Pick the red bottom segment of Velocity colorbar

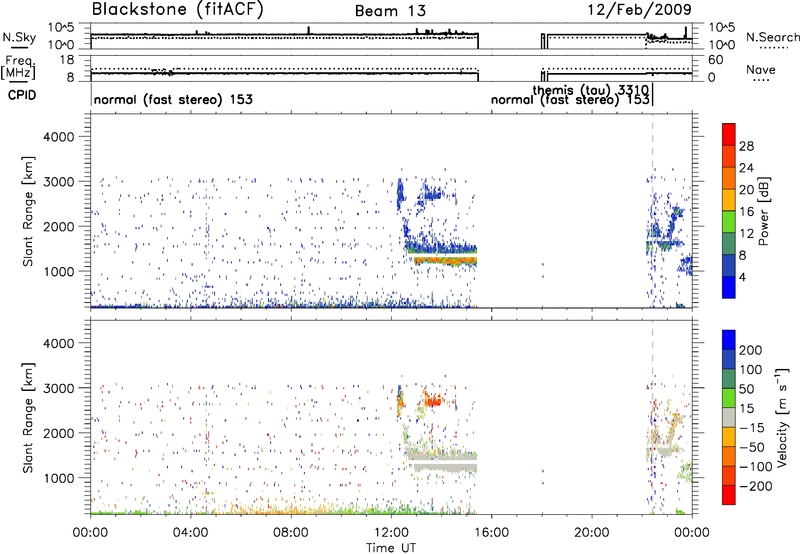click(729, 495)
